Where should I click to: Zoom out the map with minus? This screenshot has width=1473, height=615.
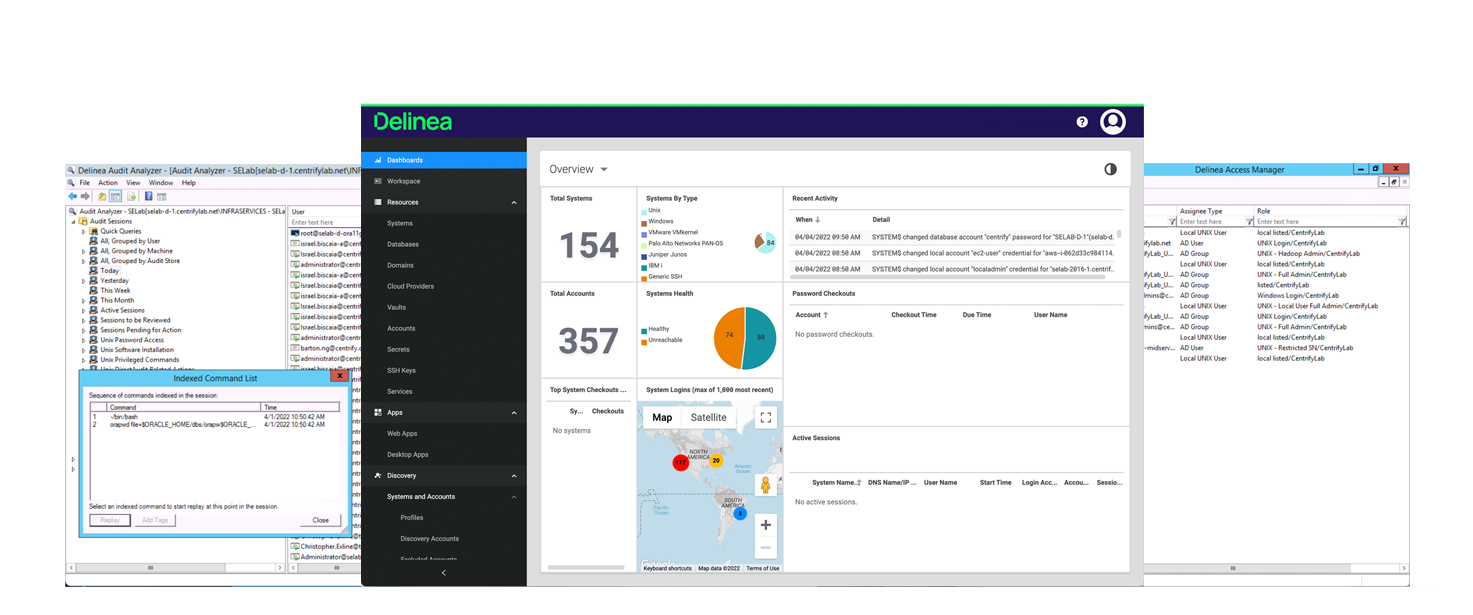point(765,547)
